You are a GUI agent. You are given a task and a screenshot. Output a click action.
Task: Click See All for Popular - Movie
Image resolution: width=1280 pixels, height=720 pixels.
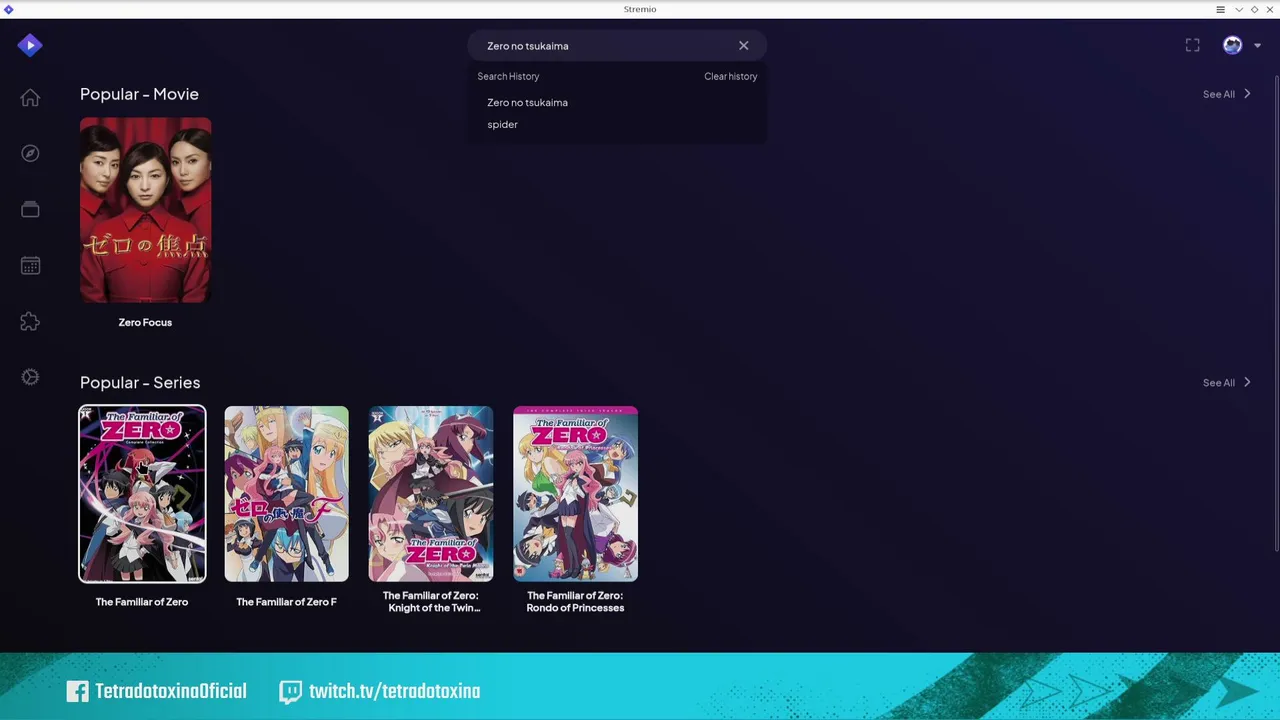1226,94
